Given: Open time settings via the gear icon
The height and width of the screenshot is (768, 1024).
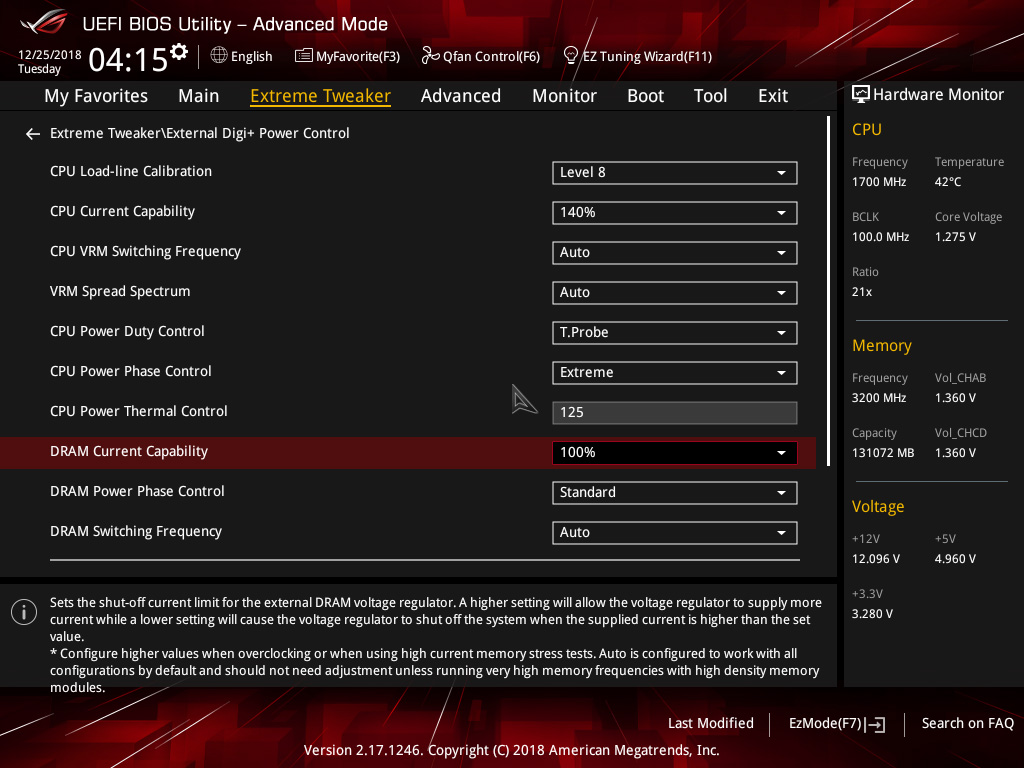Looking at the screenshot, I should [x=179, y=52].
